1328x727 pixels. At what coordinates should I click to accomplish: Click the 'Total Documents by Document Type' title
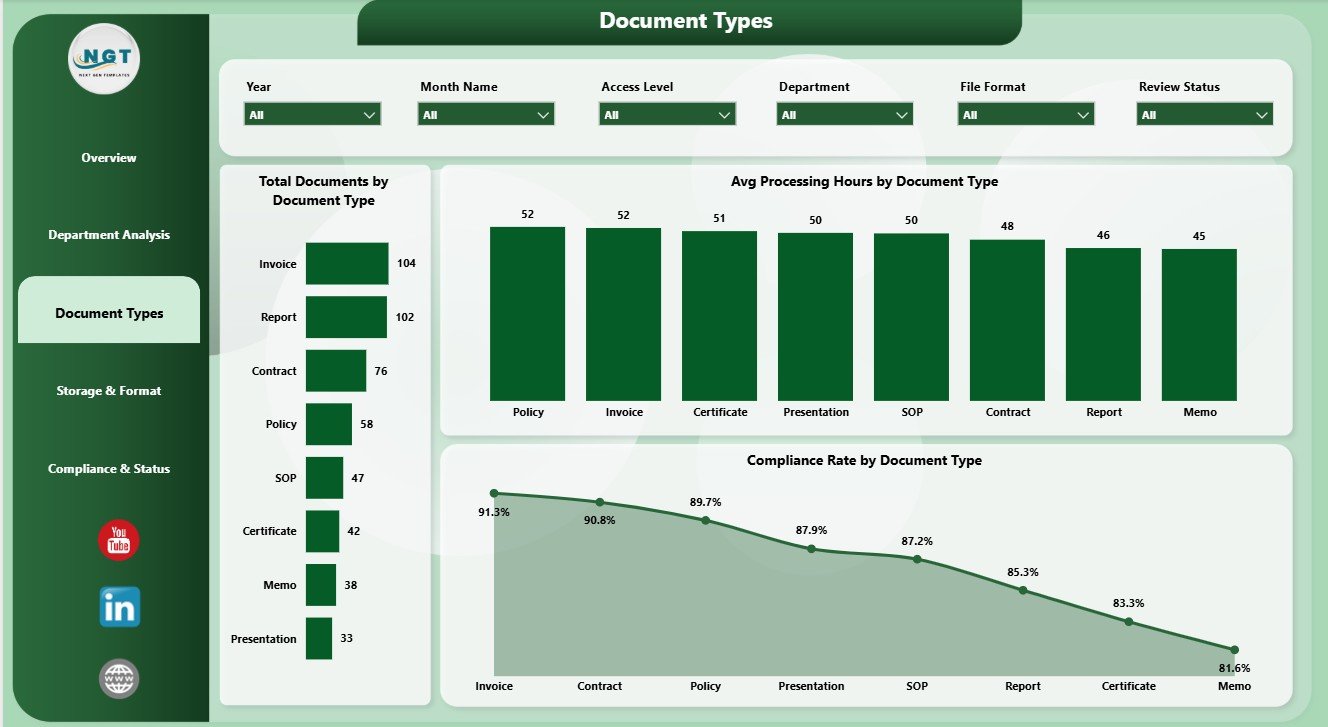324,191
